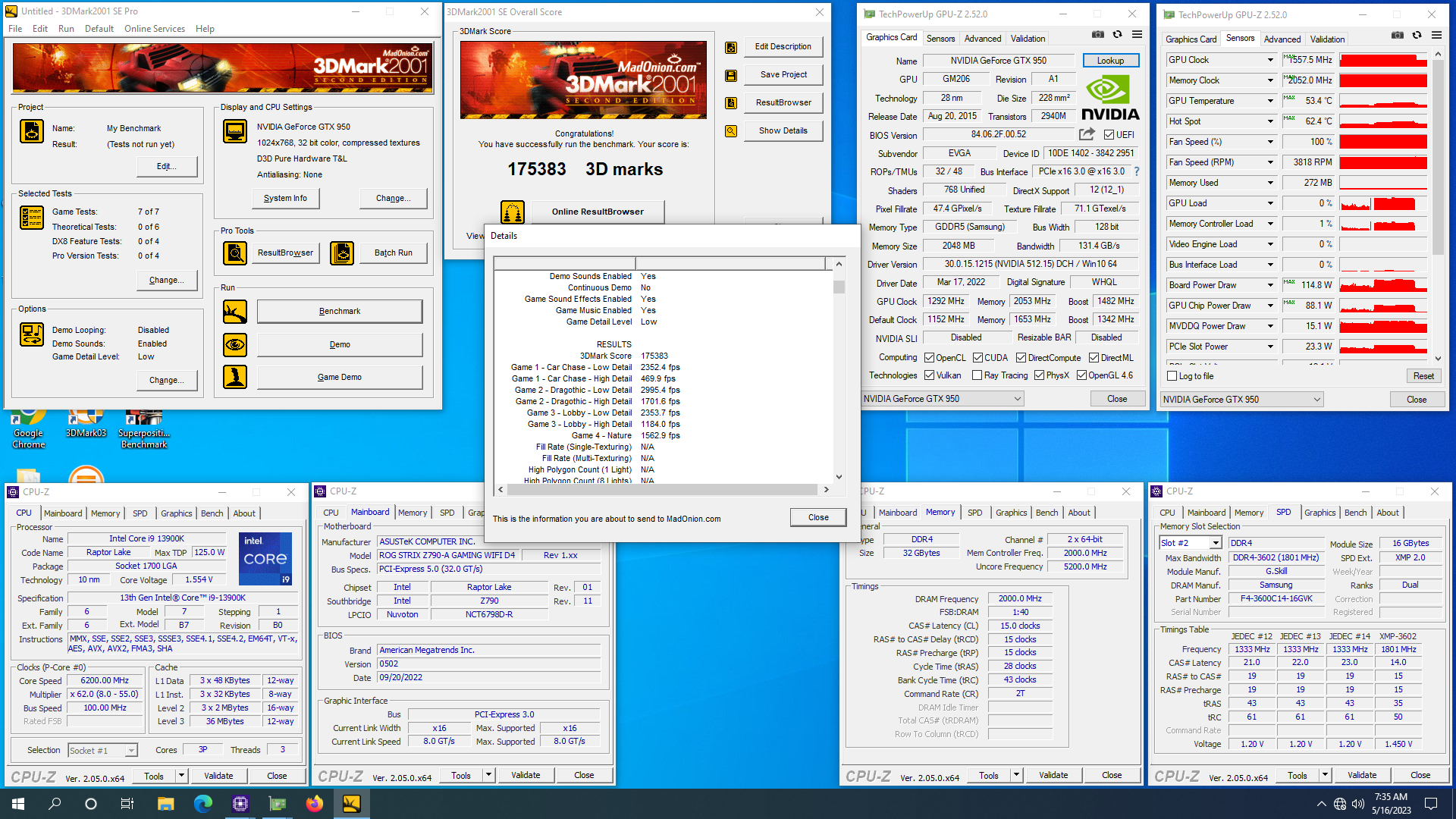Click the Edit Description icon in Overall Score window

coord(731,47)
